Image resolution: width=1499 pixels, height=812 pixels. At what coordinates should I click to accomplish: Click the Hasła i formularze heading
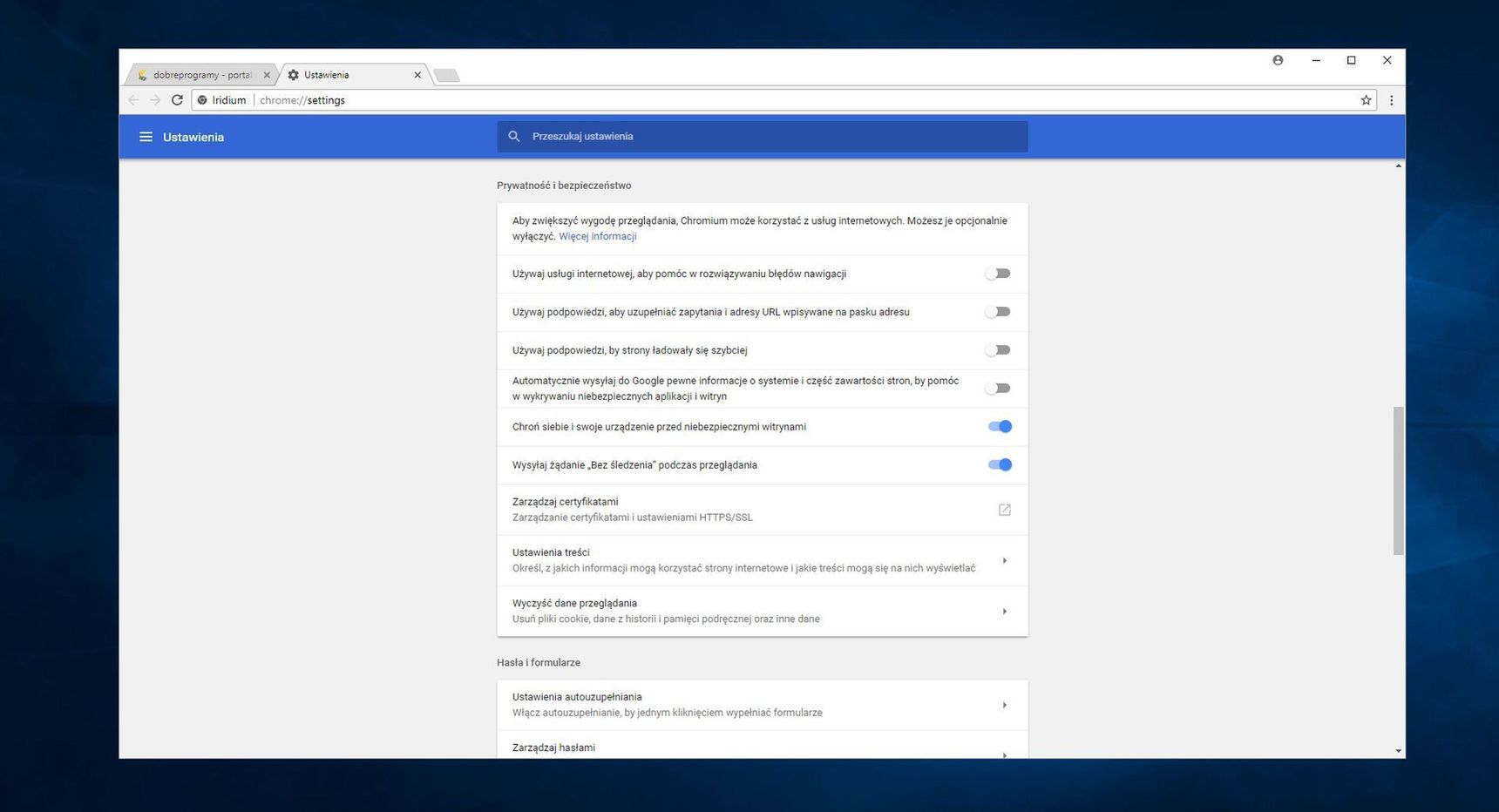(539, 663)
